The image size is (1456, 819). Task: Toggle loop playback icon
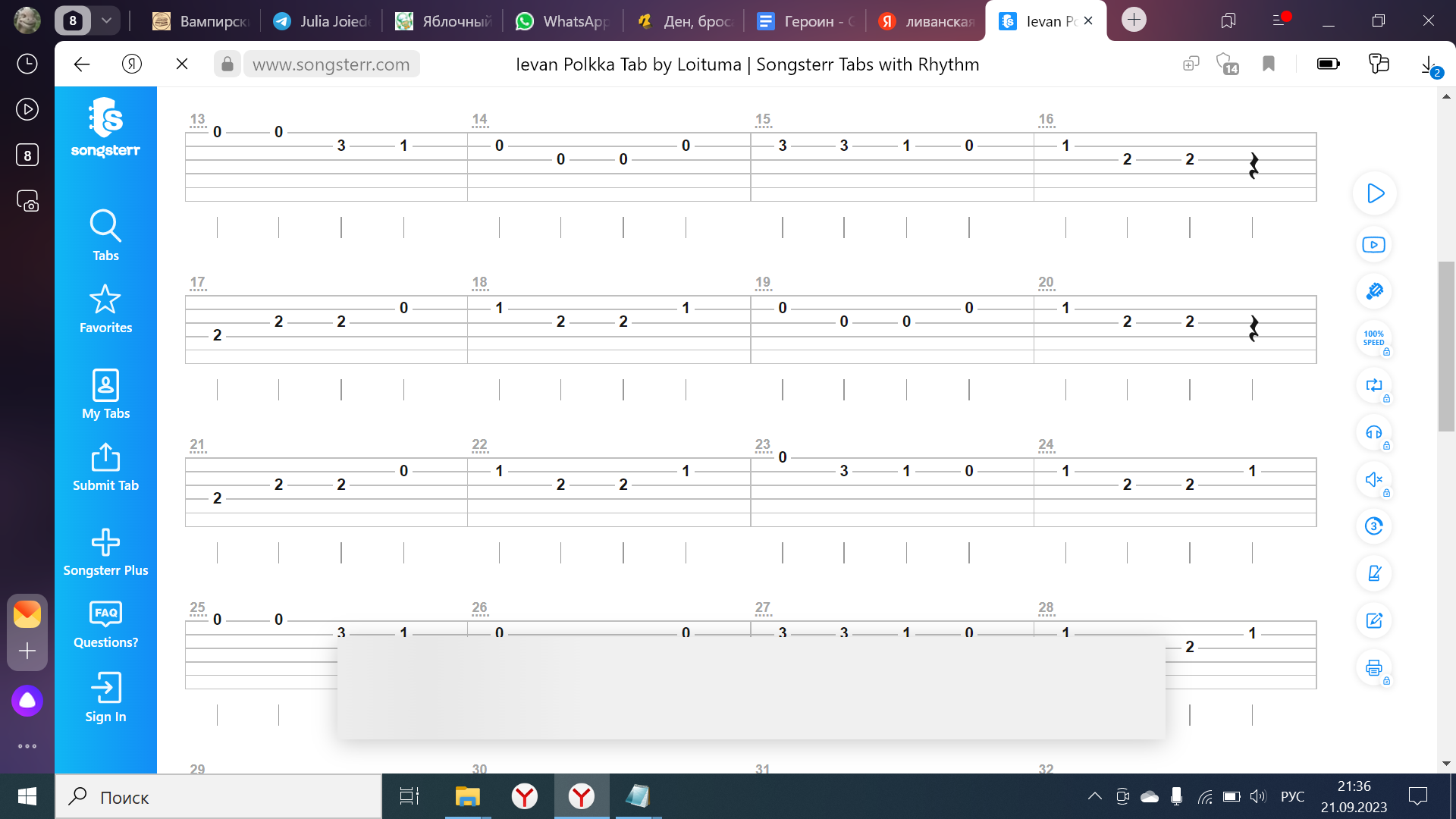1373,385
